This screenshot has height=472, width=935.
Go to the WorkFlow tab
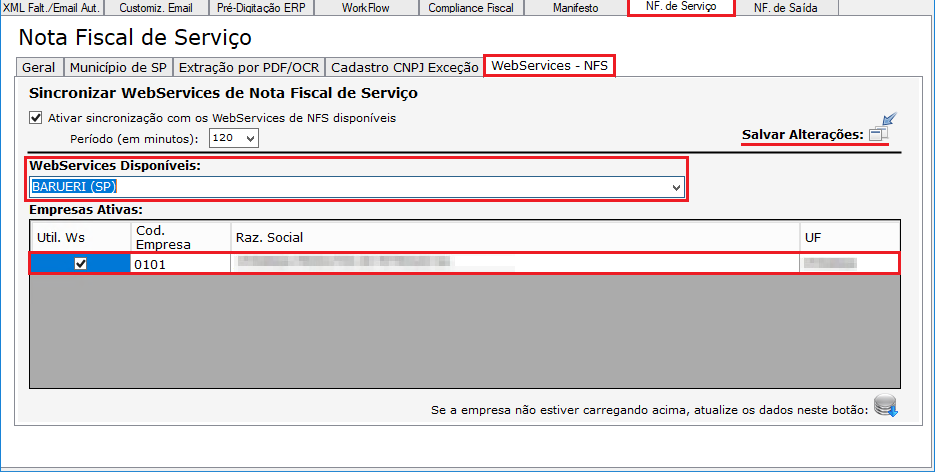tap(366, 8)
